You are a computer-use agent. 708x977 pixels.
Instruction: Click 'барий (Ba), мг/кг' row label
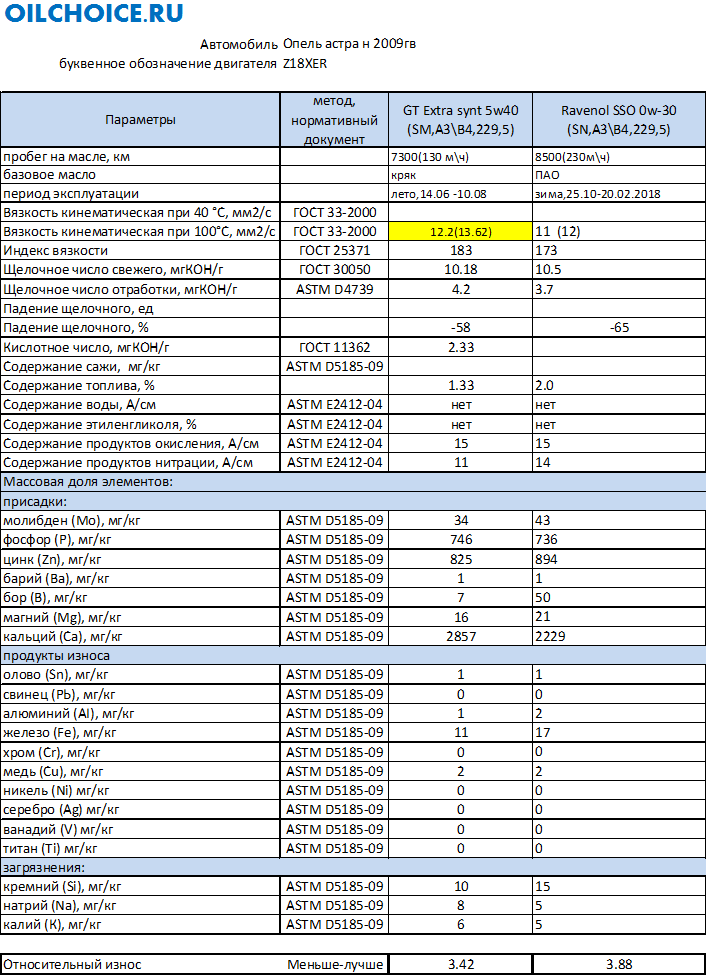click(x=56, y=578)
